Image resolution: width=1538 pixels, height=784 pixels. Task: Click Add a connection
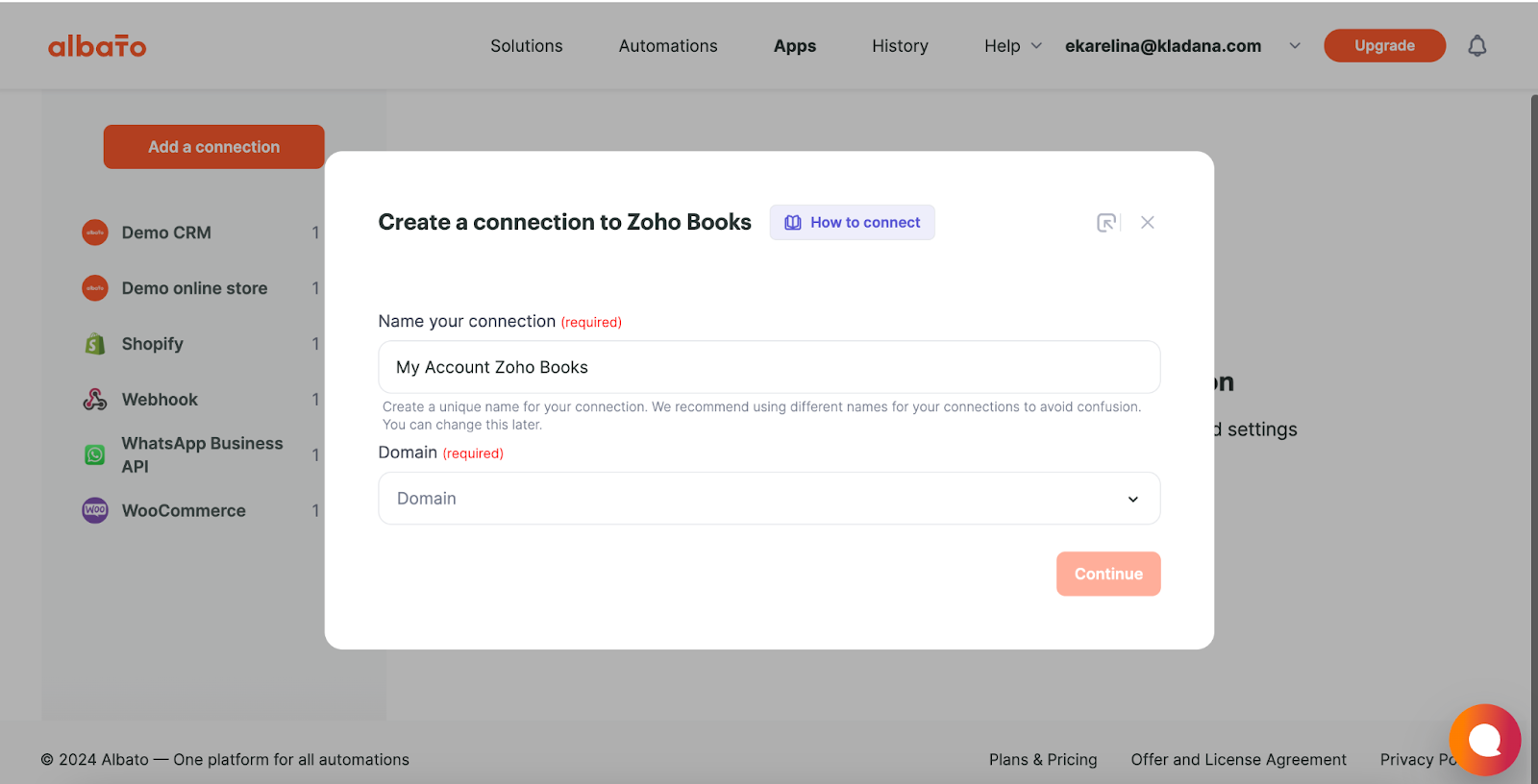[213, 147]
